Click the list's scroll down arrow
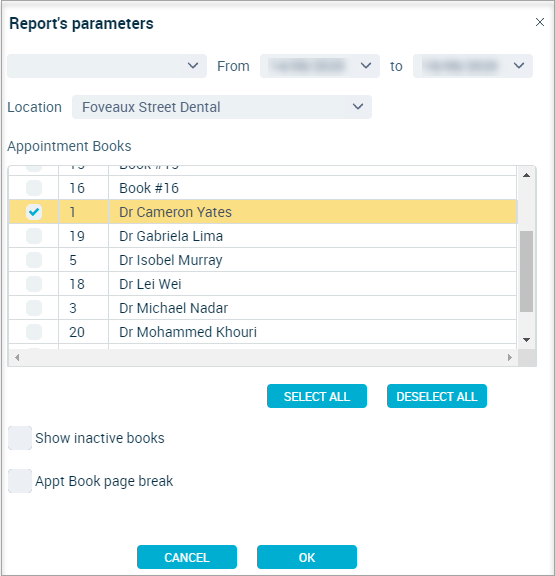 [526, 340]
